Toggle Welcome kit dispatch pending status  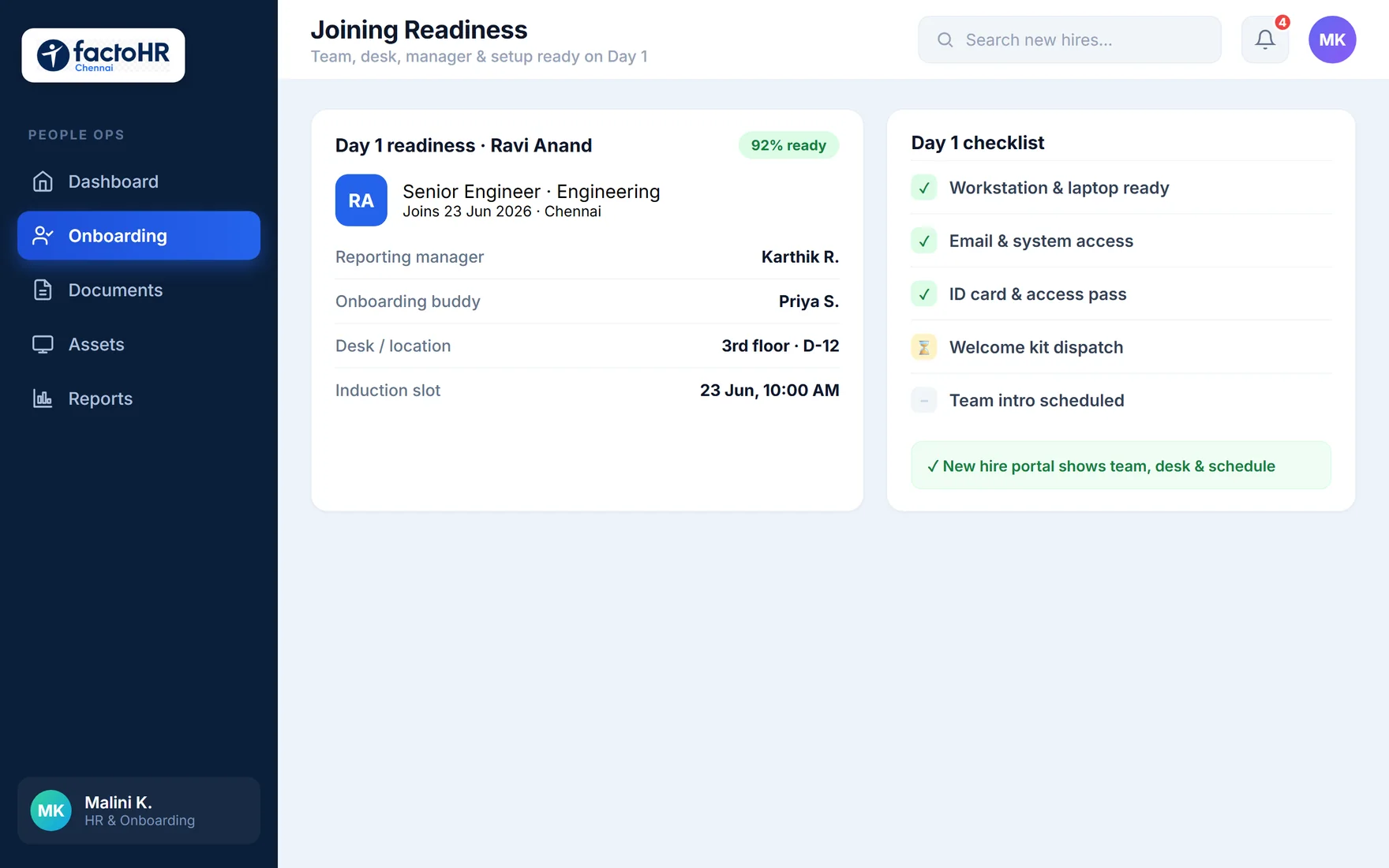click(924, 347)
